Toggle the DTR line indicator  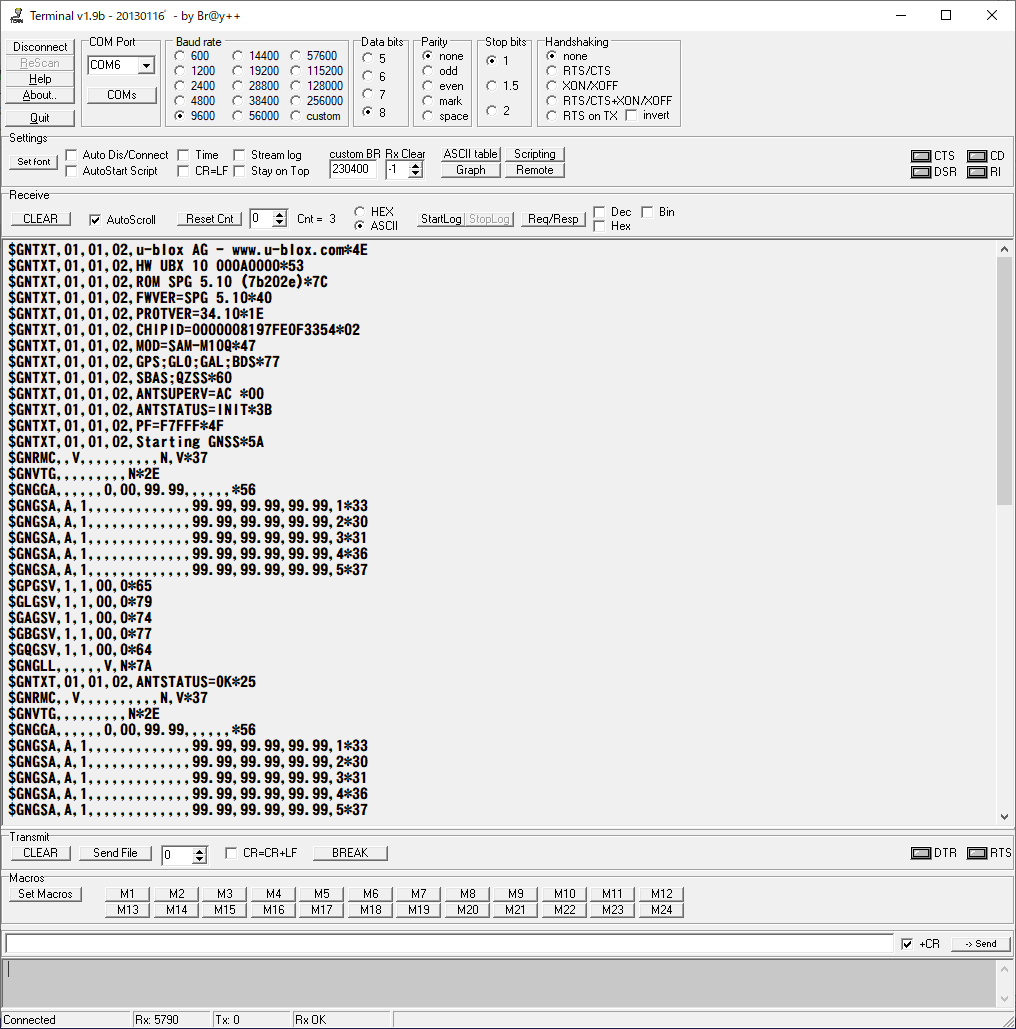click(921, 853)
